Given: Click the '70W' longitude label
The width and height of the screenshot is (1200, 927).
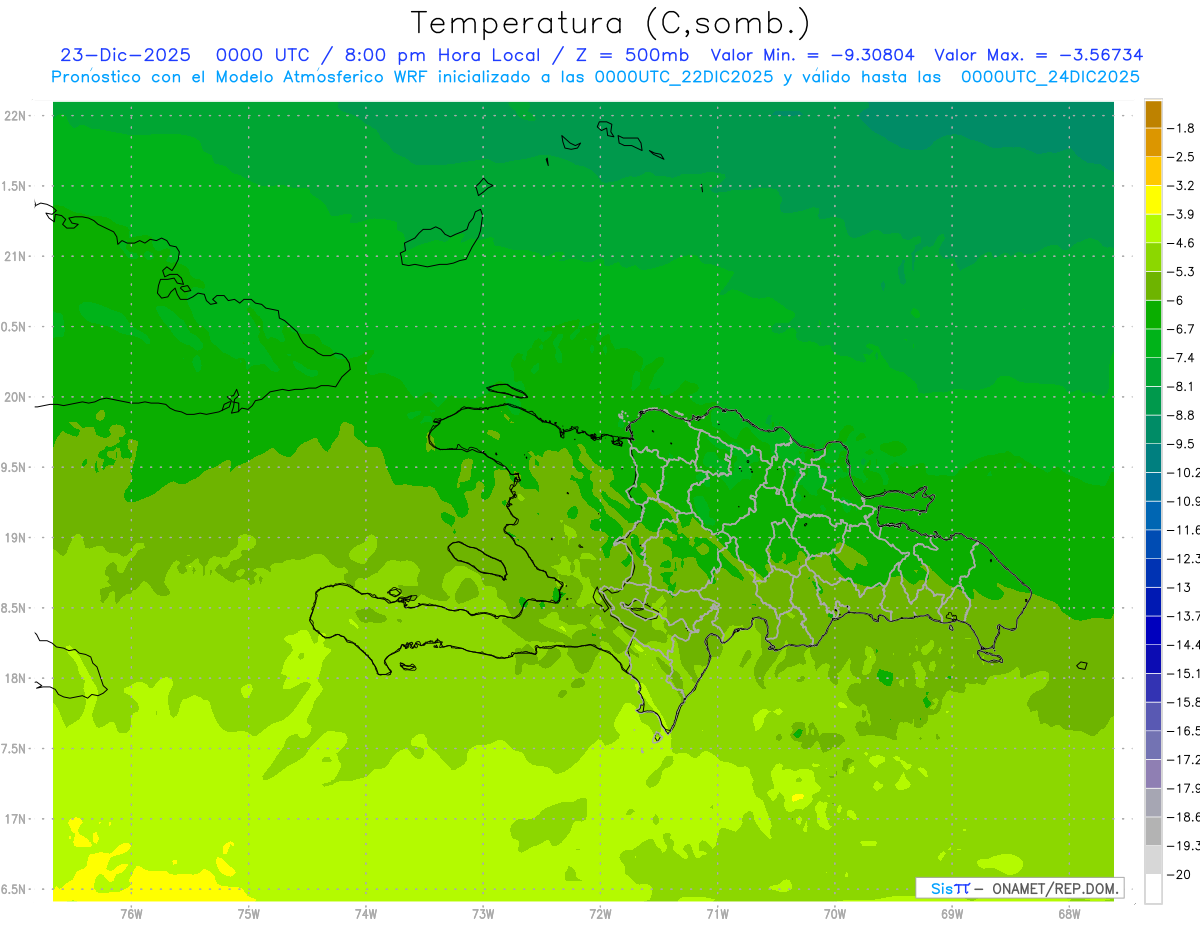Looking at the screenshot, I should point(835,913).
